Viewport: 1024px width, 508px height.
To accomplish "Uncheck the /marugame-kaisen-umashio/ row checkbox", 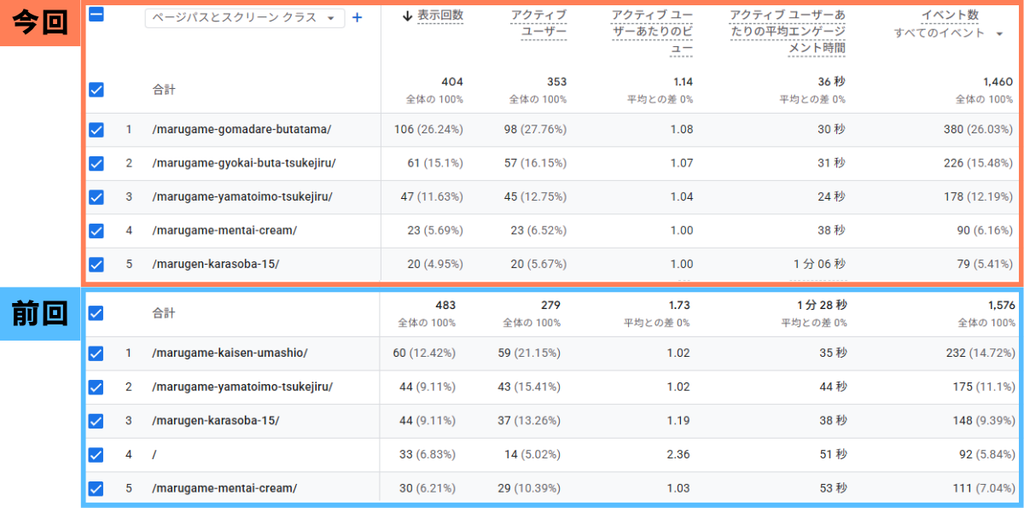I will [96, 353].
